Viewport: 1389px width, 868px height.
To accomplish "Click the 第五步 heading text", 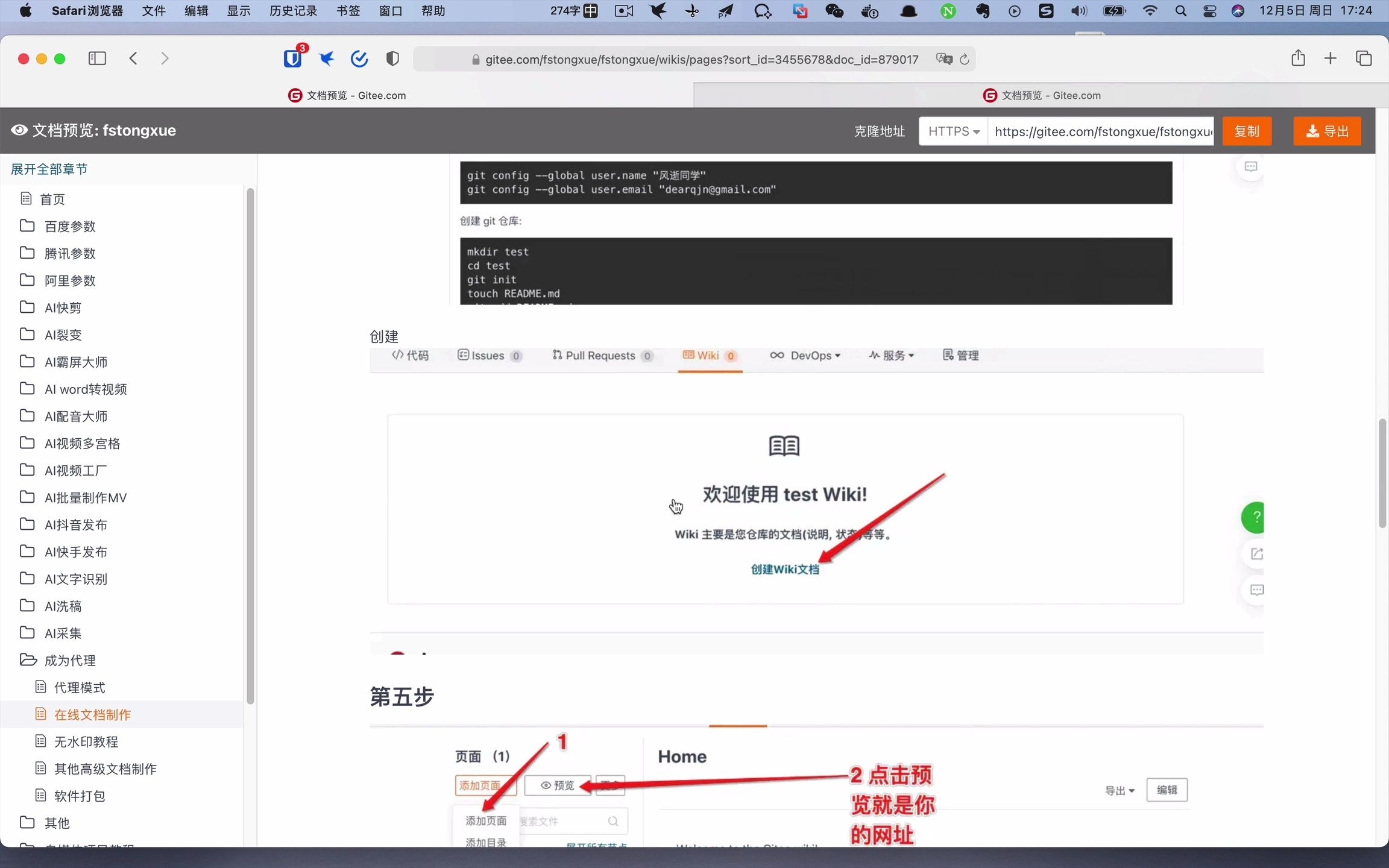I will pos(402,697).
